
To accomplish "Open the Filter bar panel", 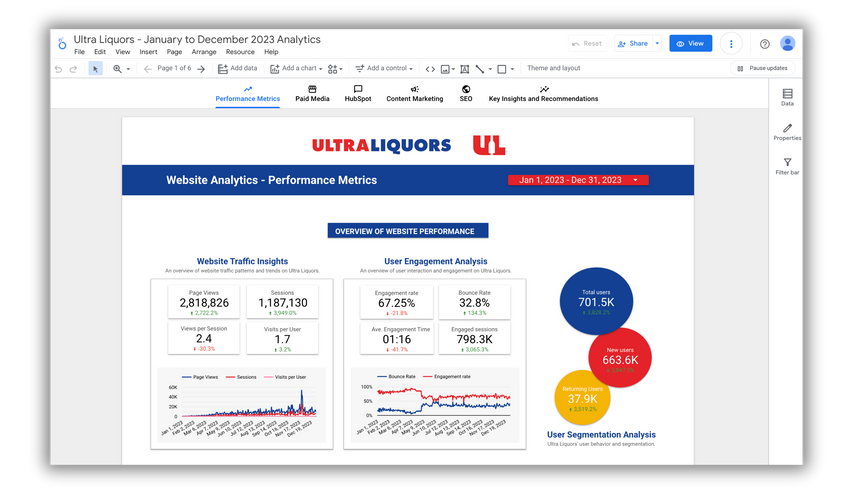I will click(x=787, y=166).
